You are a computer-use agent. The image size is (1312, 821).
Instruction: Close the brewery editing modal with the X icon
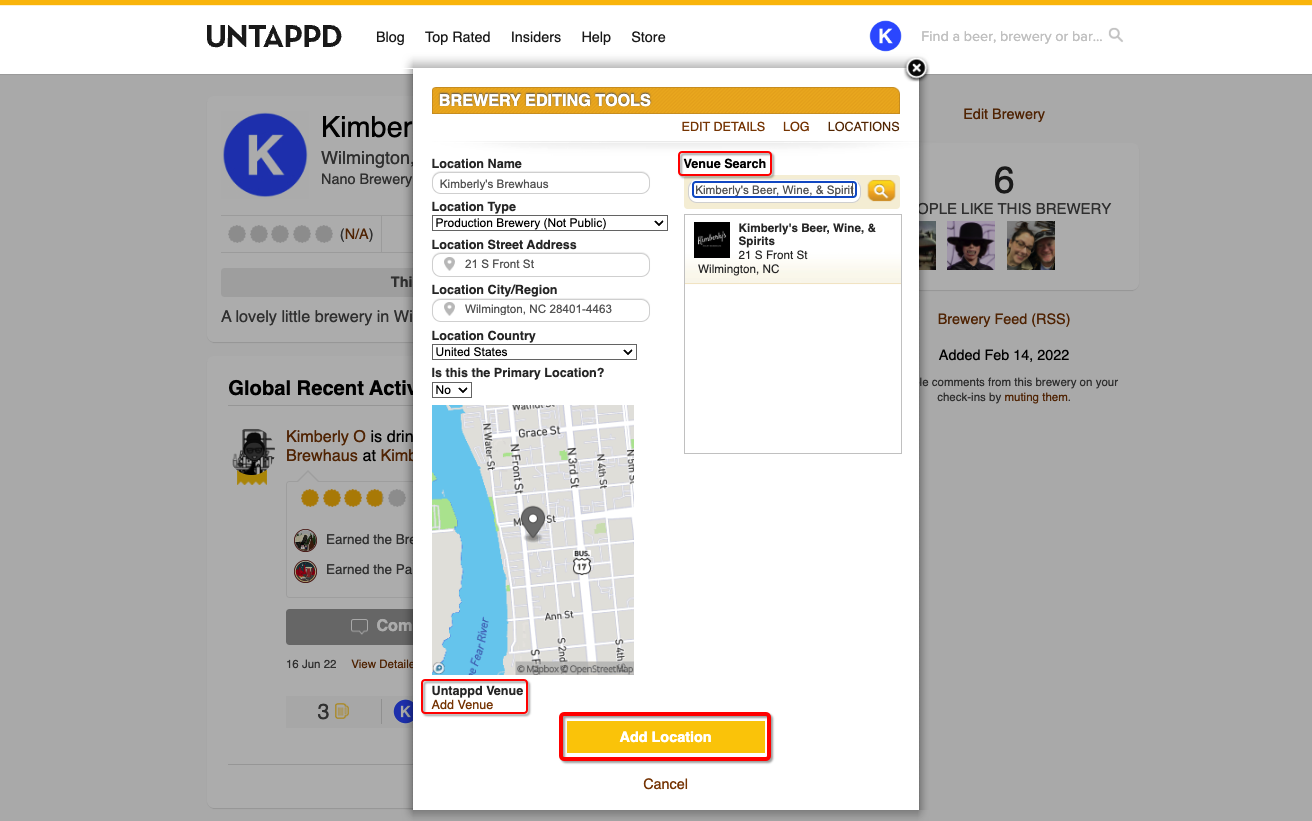pos(916,68)
